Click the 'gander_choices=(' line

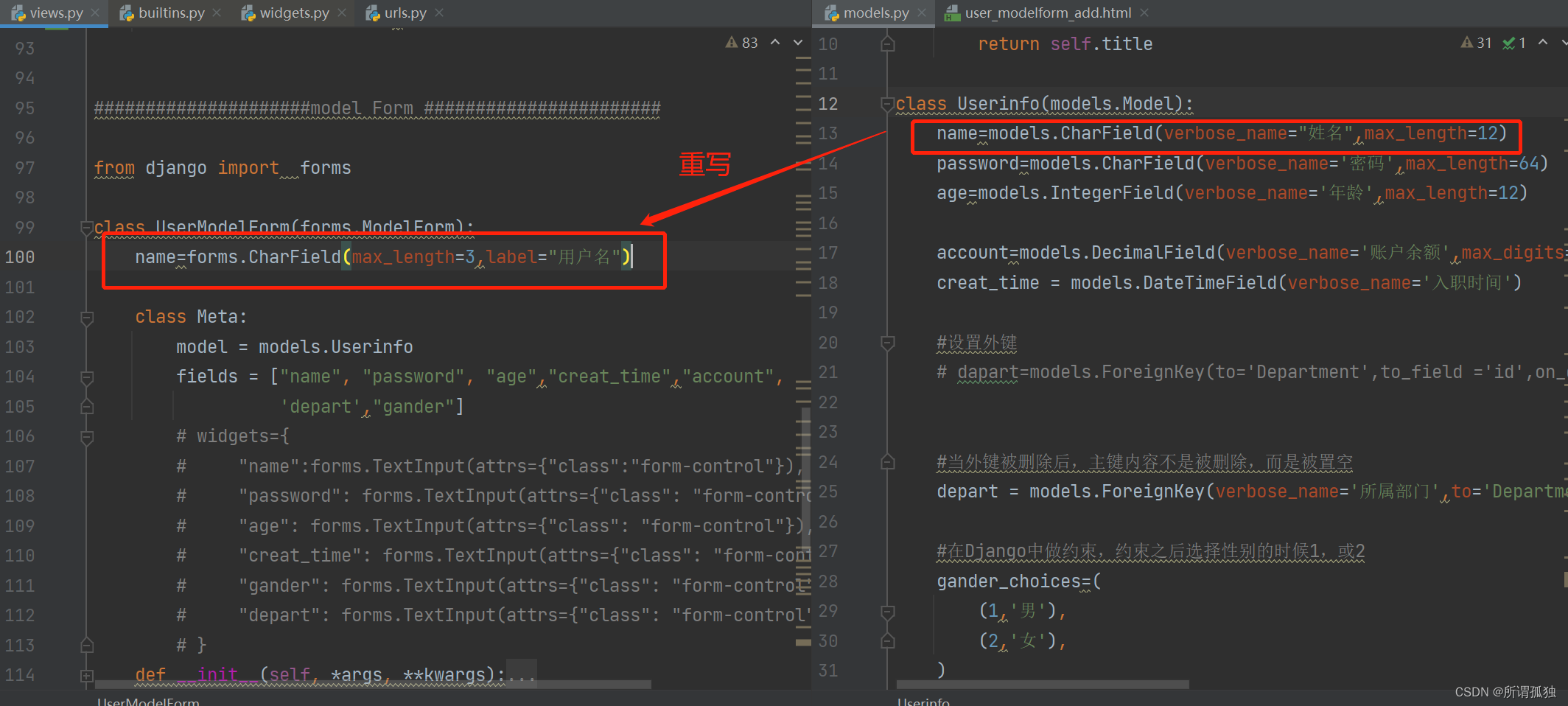1019,581
